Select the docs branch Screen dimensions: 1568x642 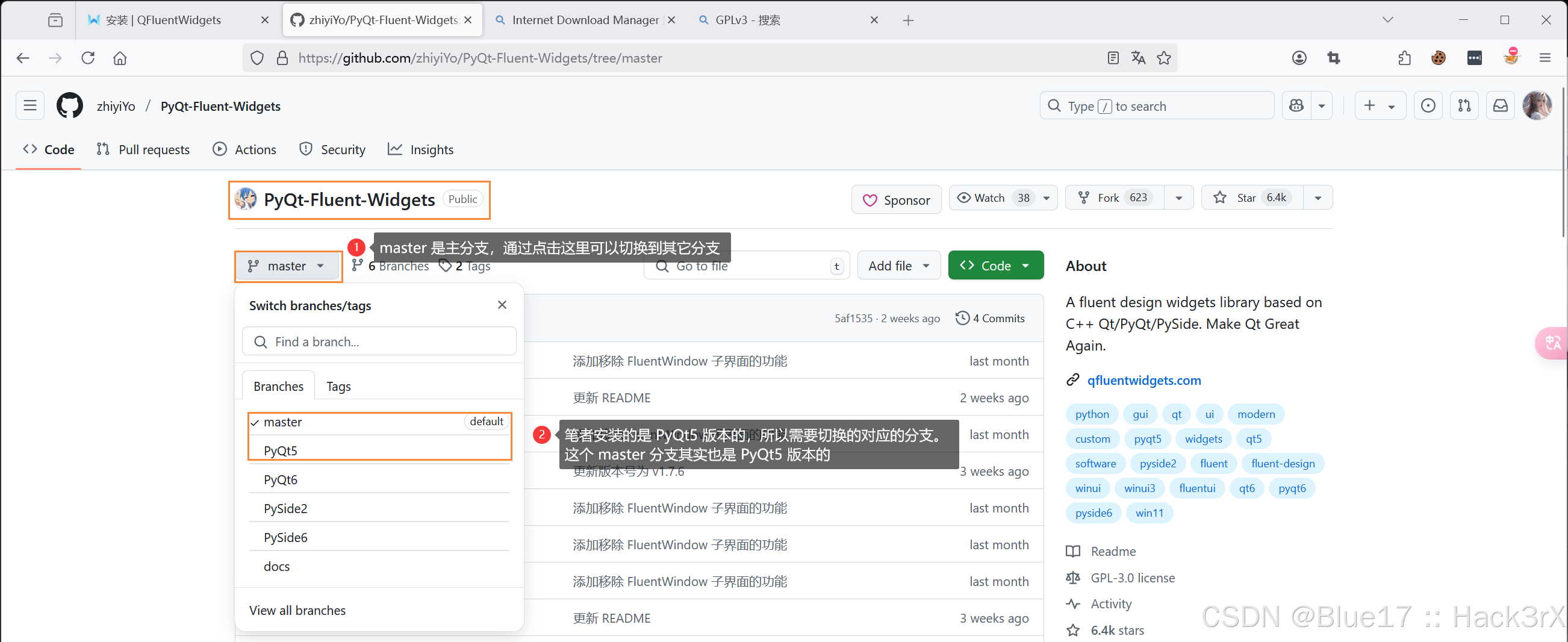pyautogui.click(x=379, y=566)
